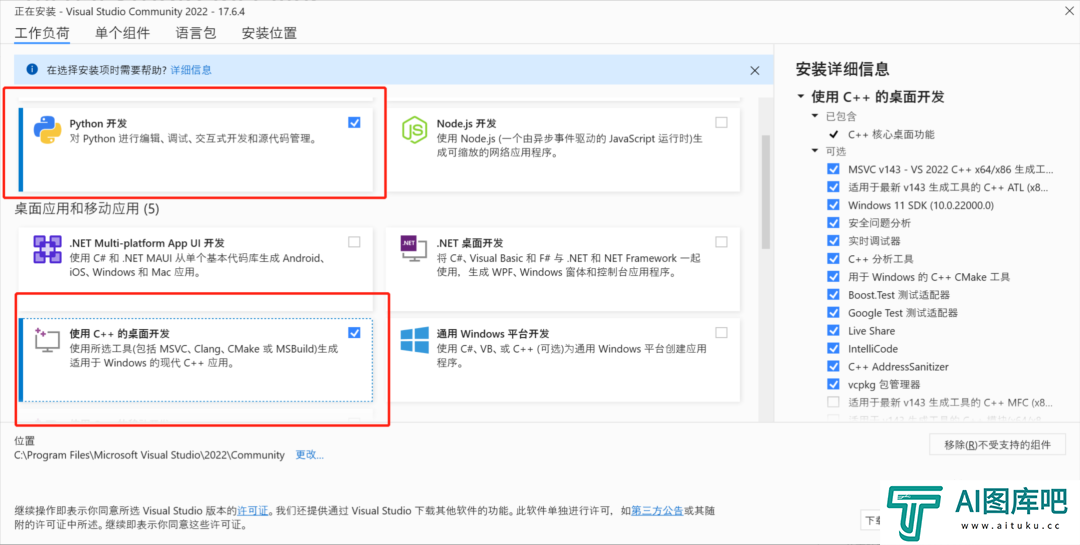Click 更改... to change install location

309,455
